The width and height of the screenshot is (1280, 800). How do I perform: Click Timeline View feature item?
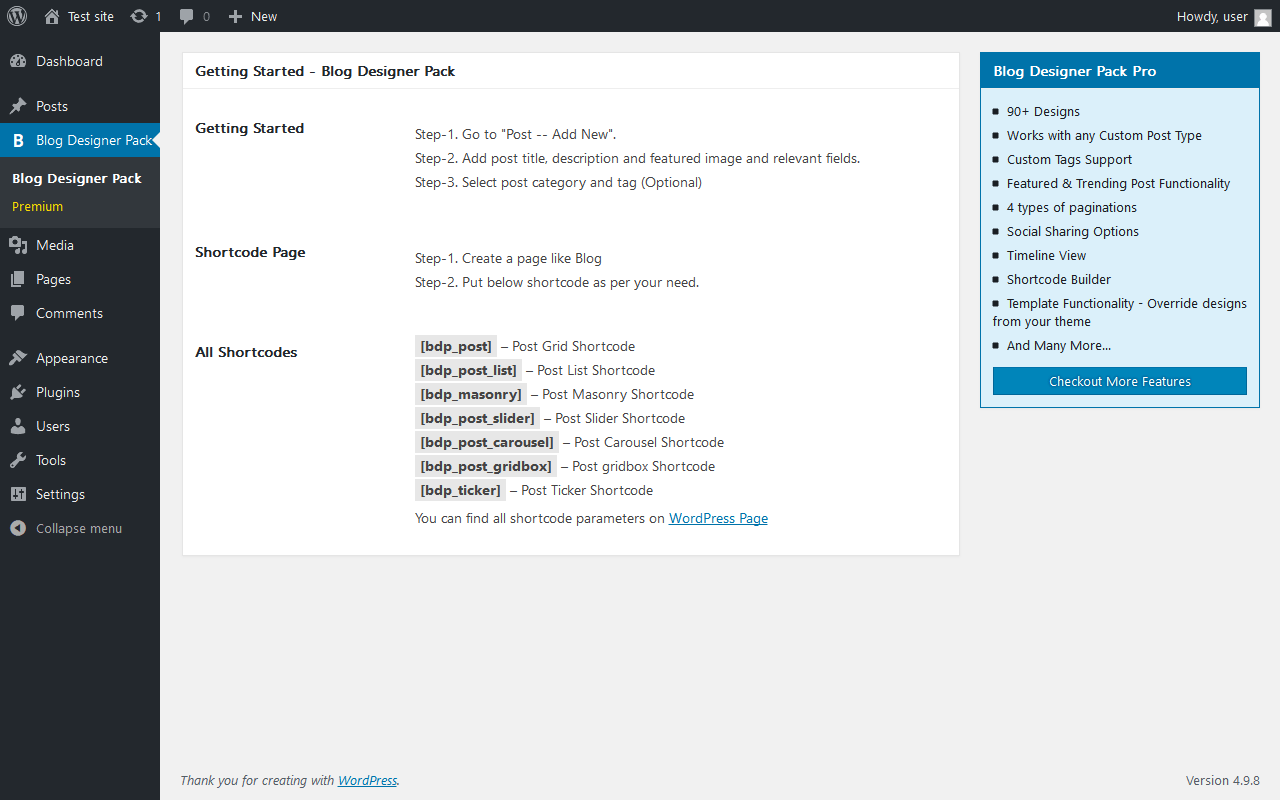(x=1046, y=255)
